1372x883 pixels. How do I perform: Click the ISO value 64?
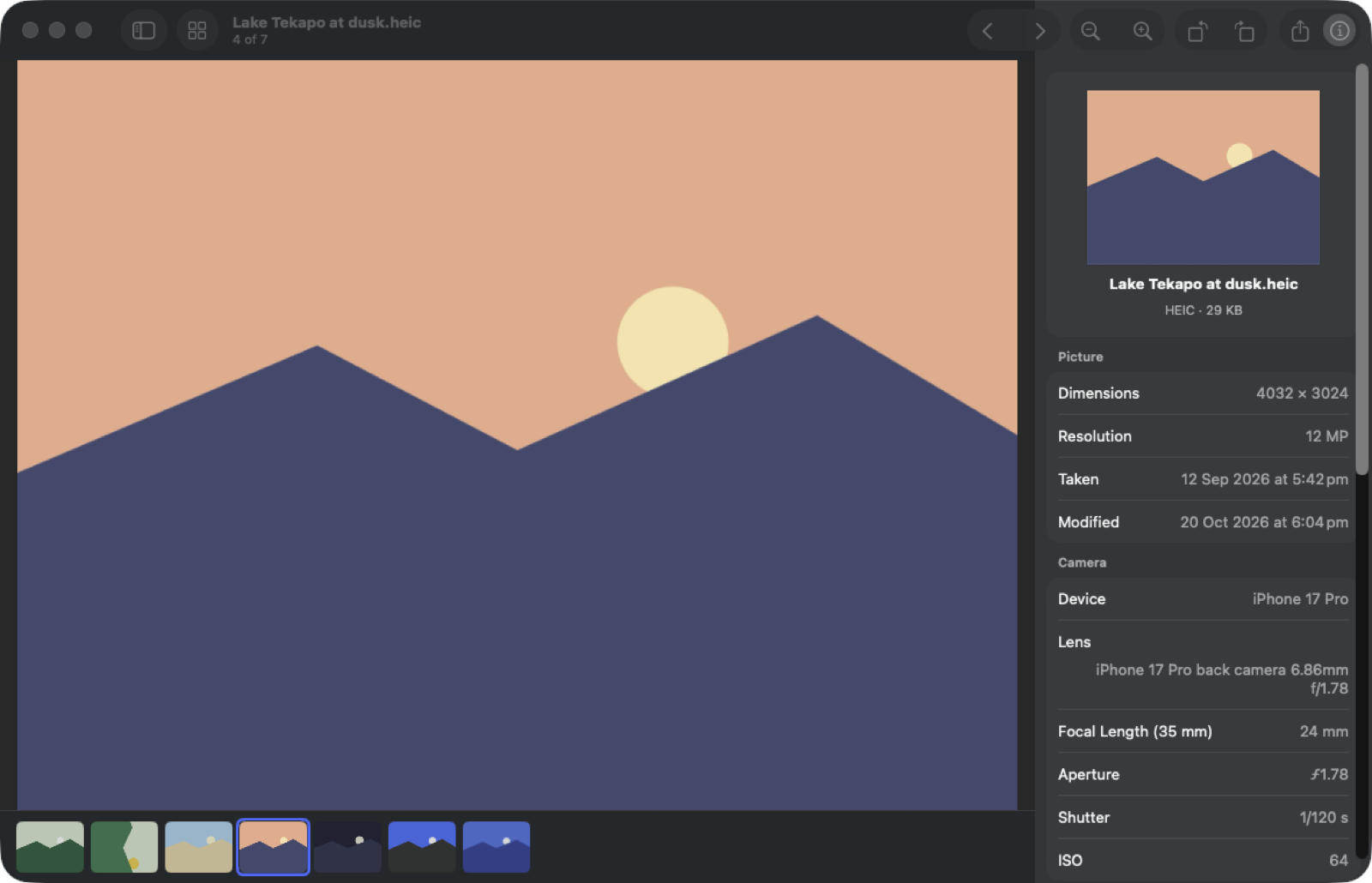1339,860
